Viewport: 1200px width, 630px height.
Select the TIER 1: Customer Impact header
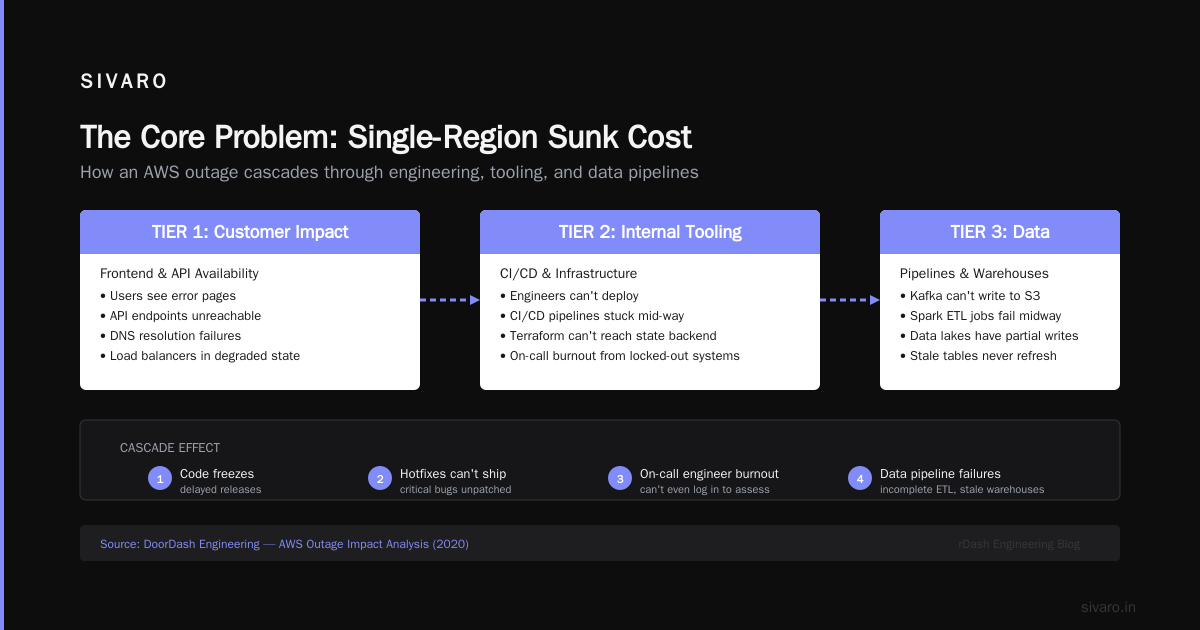pos(250,232)
